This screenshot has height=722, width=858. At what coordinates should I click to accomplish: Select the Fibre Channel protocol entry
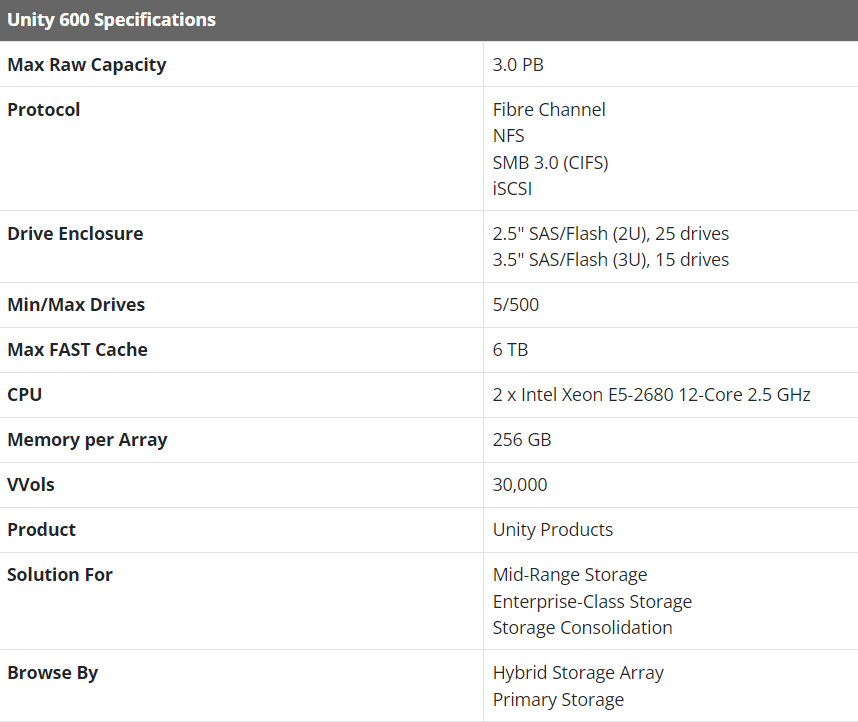(549, 110)
